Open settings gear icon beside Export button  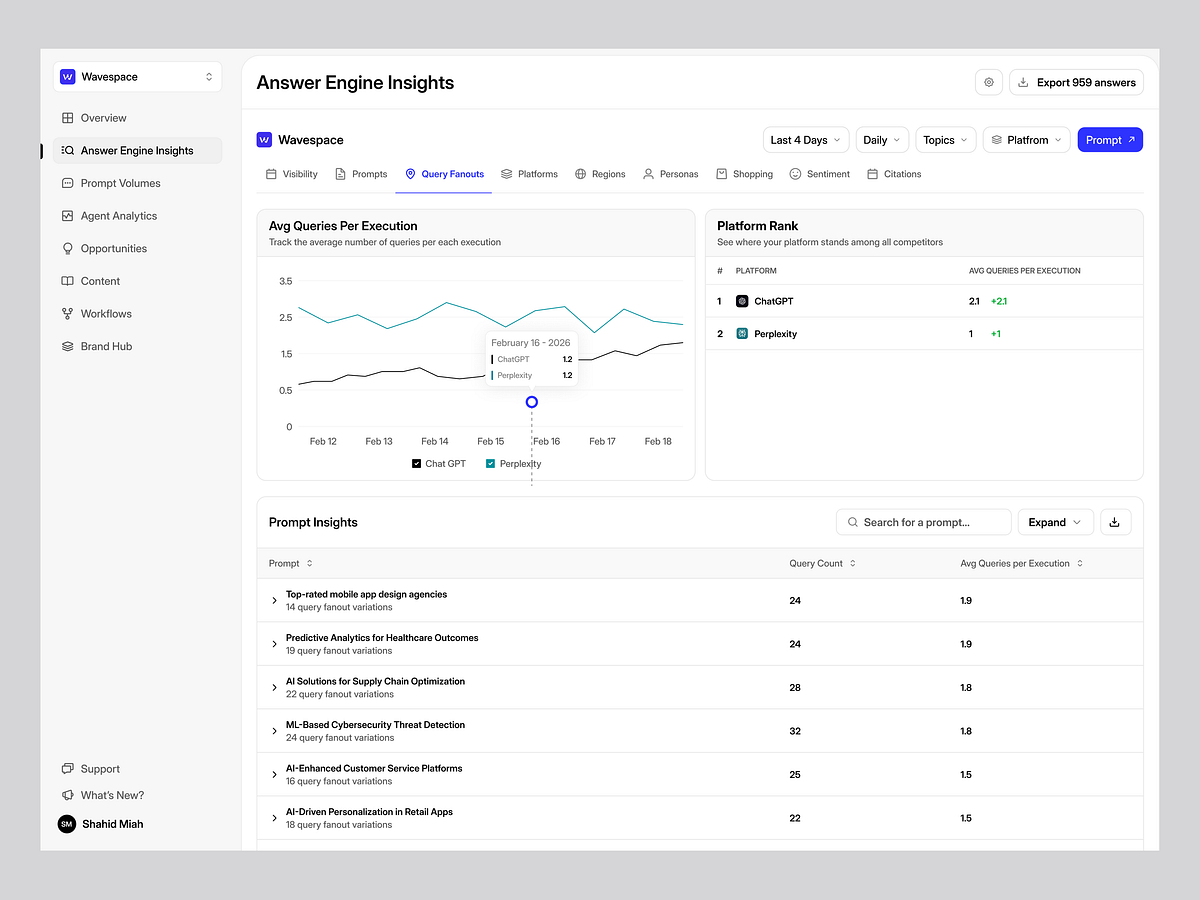[x=989, y=82]
